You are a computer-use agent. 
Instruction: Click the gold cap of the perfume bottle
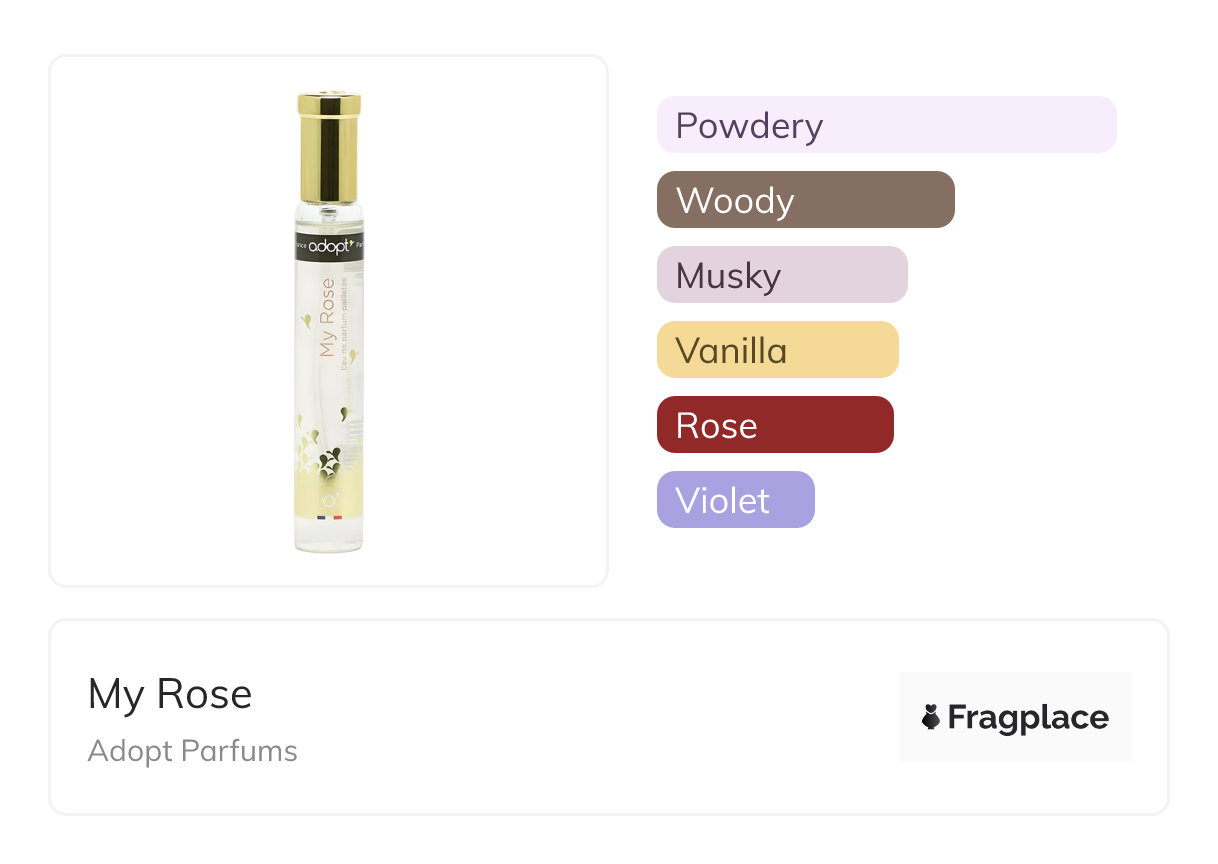[x=328, y=146]
